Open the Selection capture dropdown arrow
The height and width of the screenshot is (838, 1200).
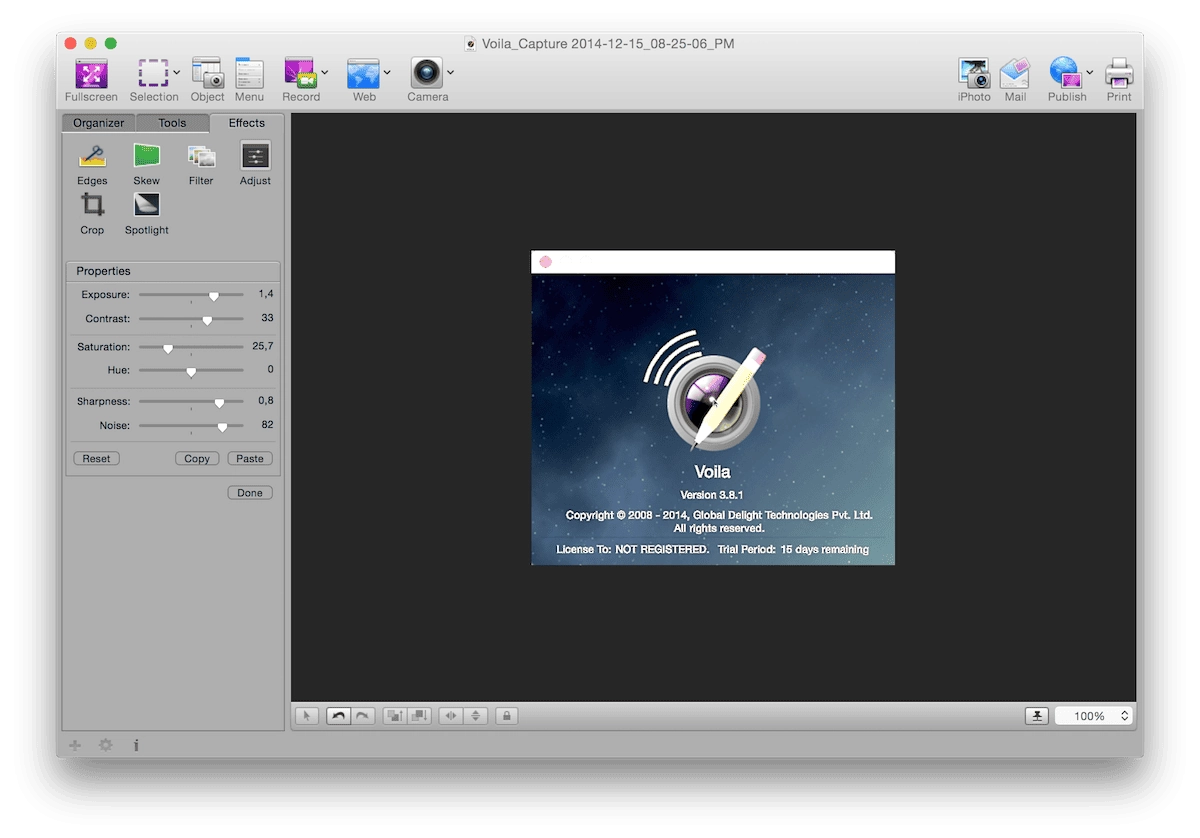[x=177, y=72]
